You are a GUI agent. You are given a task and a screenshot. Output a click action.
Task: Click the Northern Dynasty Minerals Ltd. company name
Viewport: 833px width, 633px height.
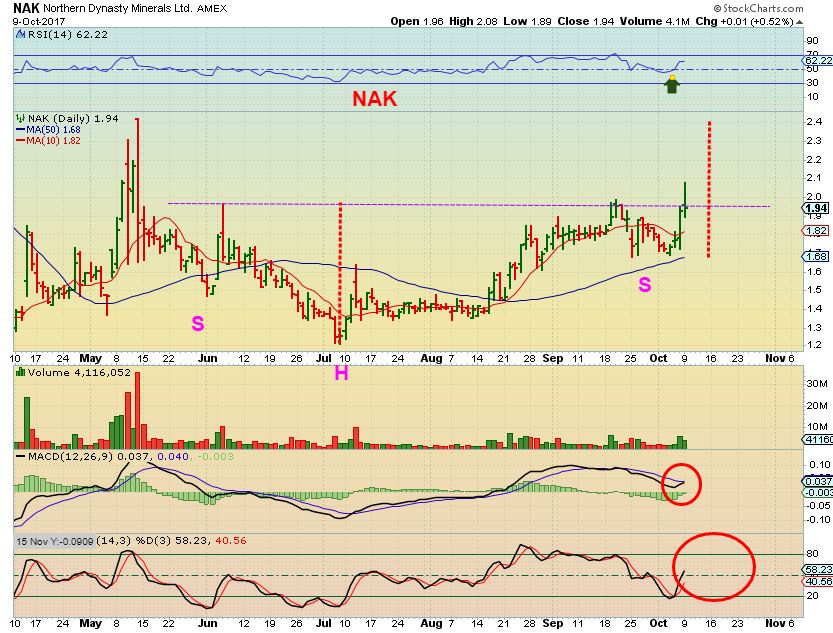point(118,8)
